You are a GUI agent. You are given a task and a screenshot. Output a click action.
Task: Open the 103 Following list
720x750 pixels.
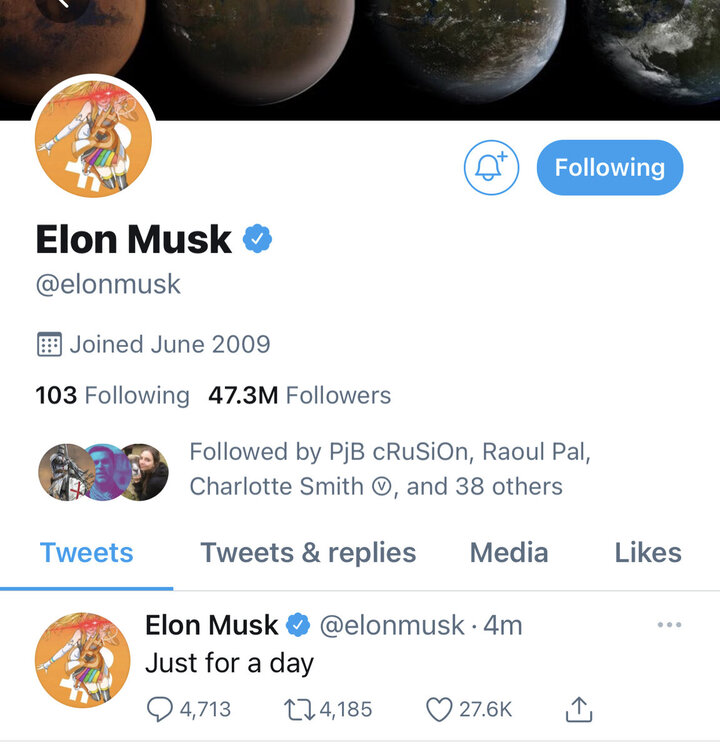pos(112,395)
